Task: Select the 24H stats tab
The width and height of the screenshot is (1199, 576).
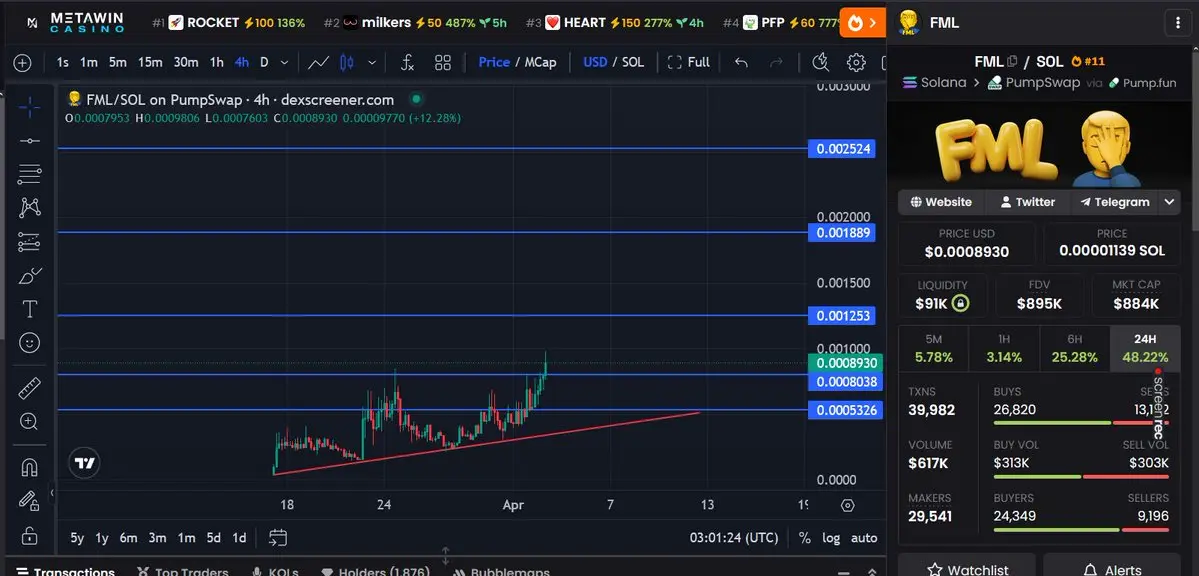Action: click(x=1145, y=349)
